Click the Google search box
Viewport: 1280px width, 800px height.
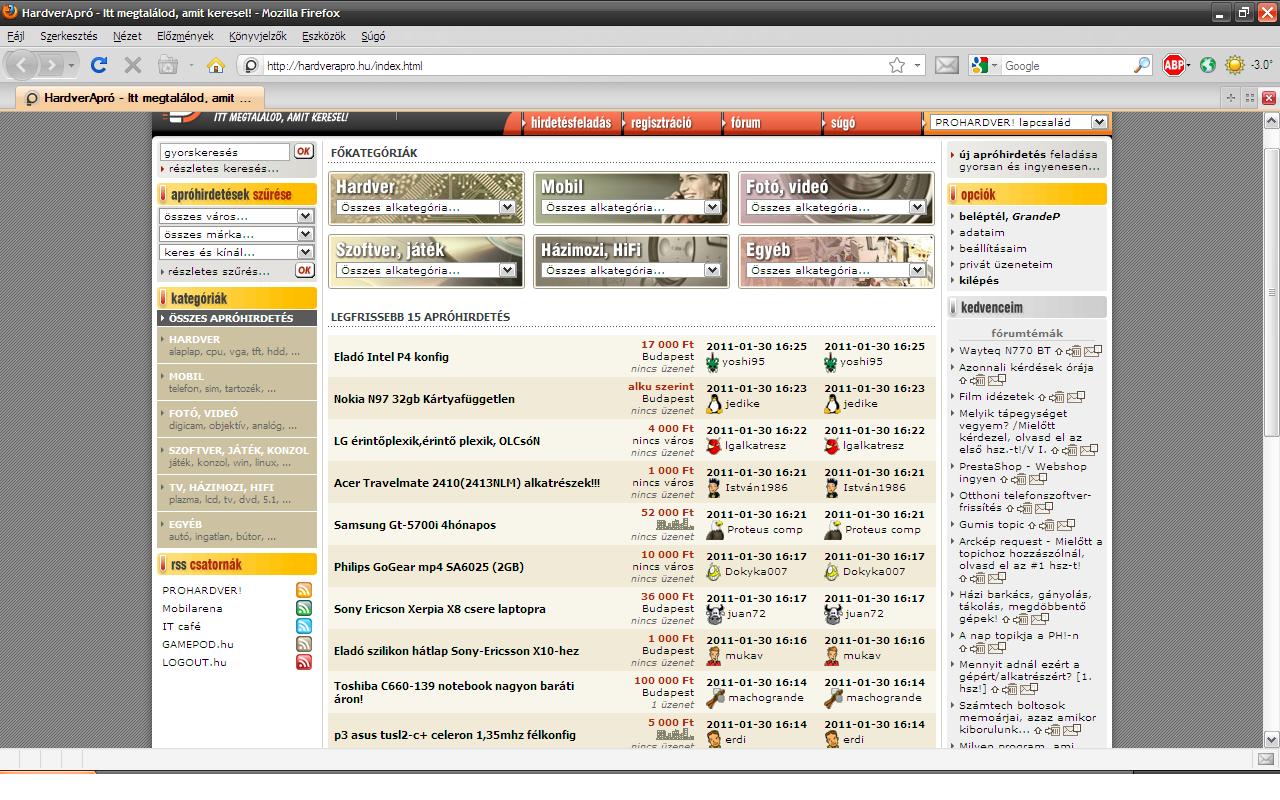pyautogui.click(x=1066, y=65)
